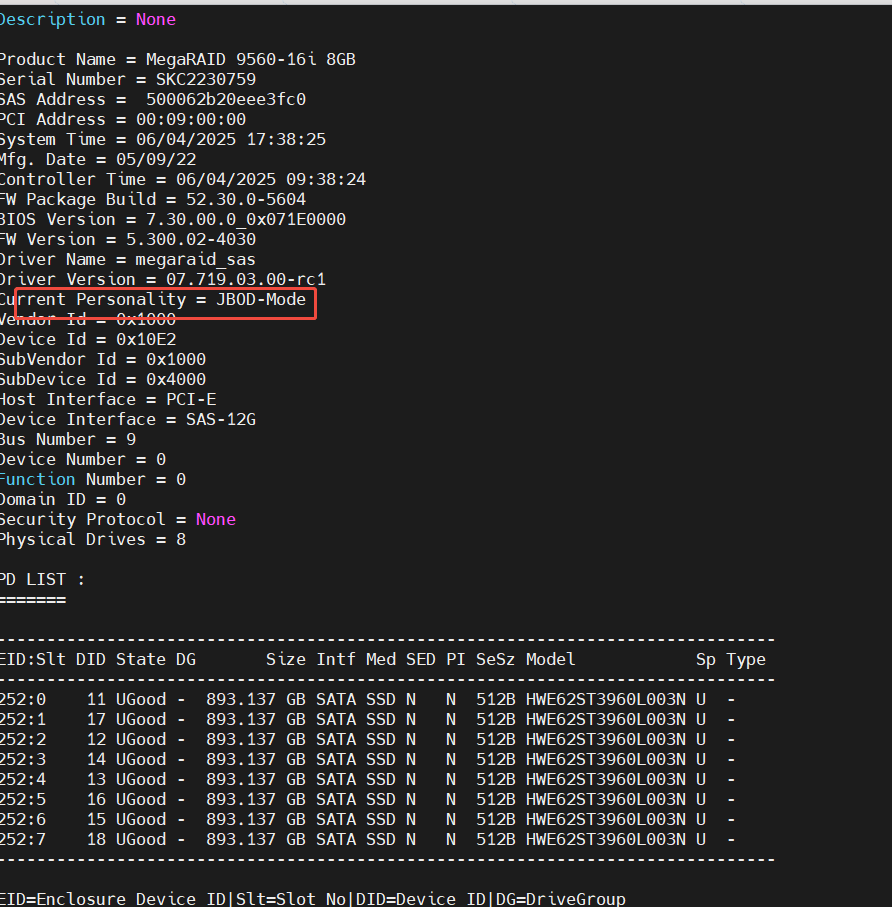Image resolution: width=892 pixels, height=907 pixels.
Task: Select the Device Number = 0 line
Action: pos(83,460)
